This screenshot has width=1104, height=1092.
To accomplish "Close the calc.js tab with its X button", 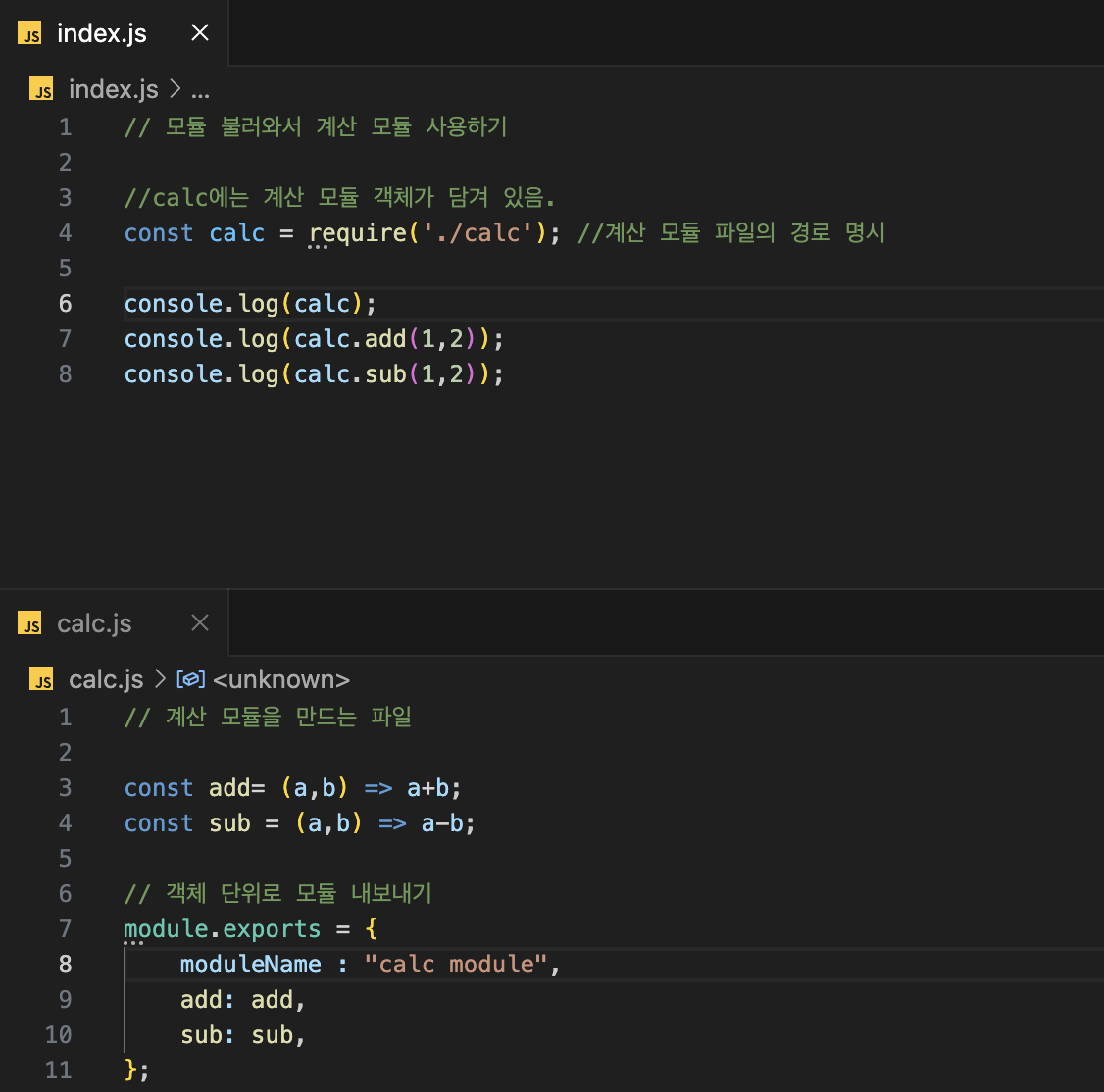I will pos(199,621).
